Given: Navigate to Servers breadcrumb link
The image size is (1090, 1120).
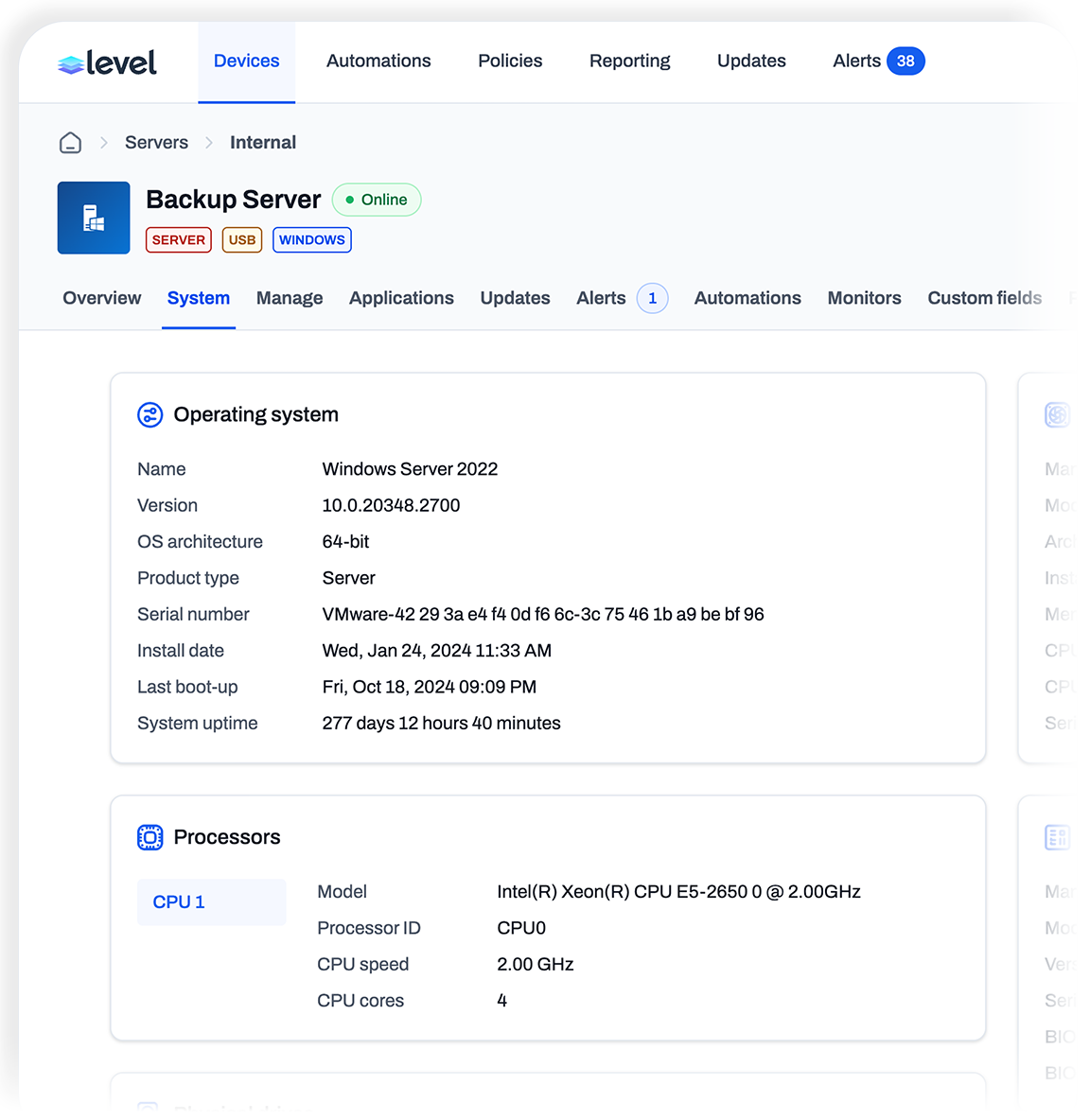Looking at the screenshot, I should coord(156,143).
